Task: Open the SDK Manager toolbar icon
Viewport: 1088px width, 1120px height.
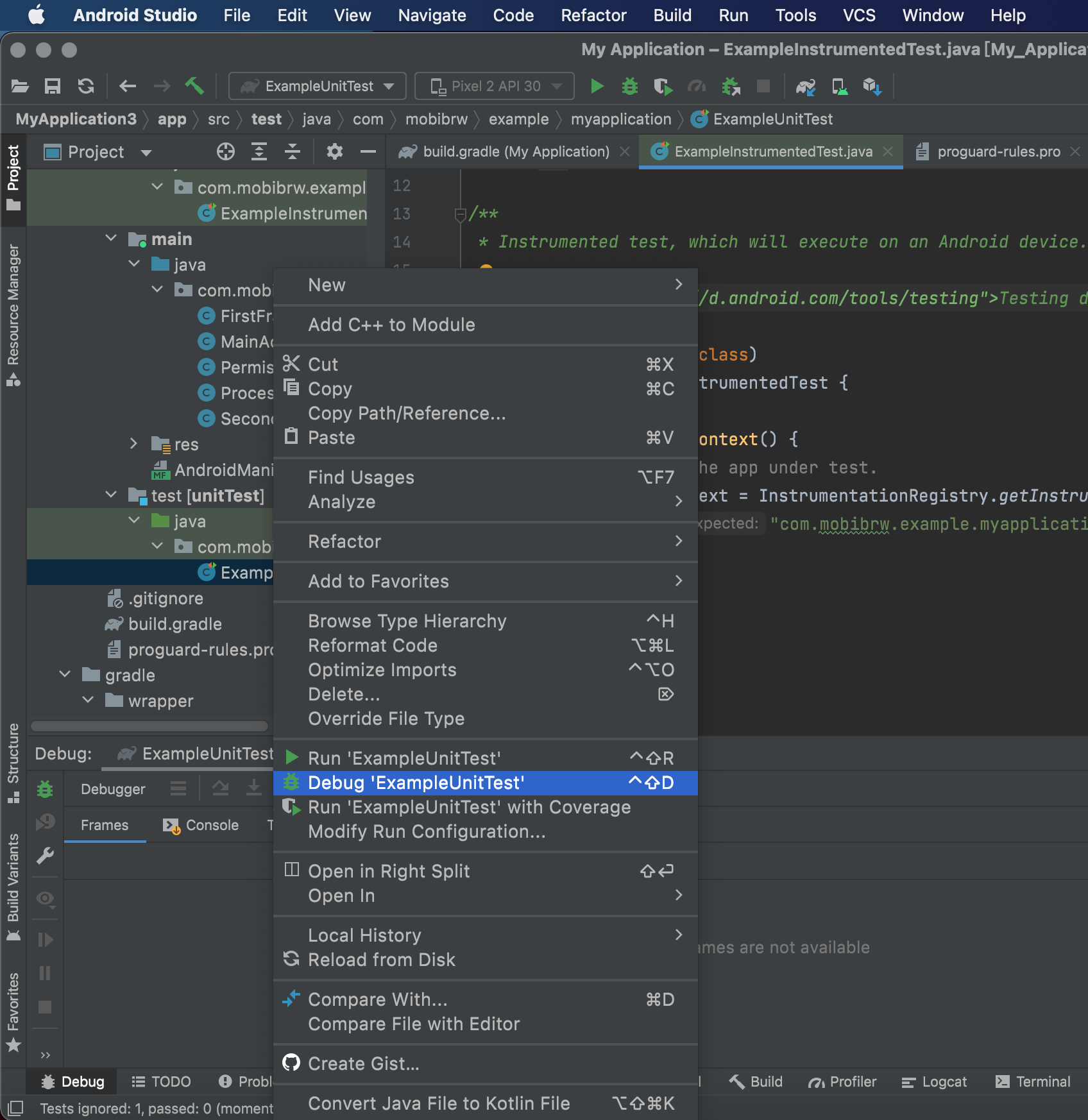Action: pyautogui.click(x=872, y=86)
